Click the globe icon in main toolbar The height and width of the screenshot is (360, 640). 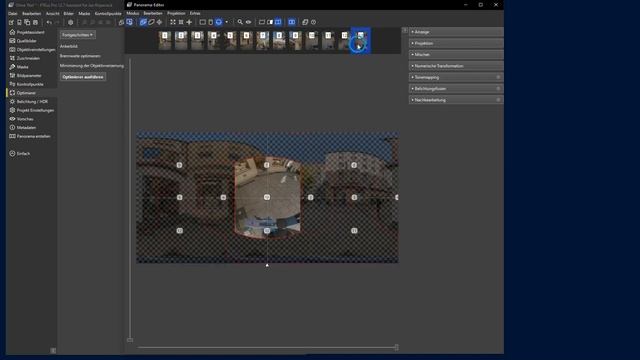pos(71,22)
